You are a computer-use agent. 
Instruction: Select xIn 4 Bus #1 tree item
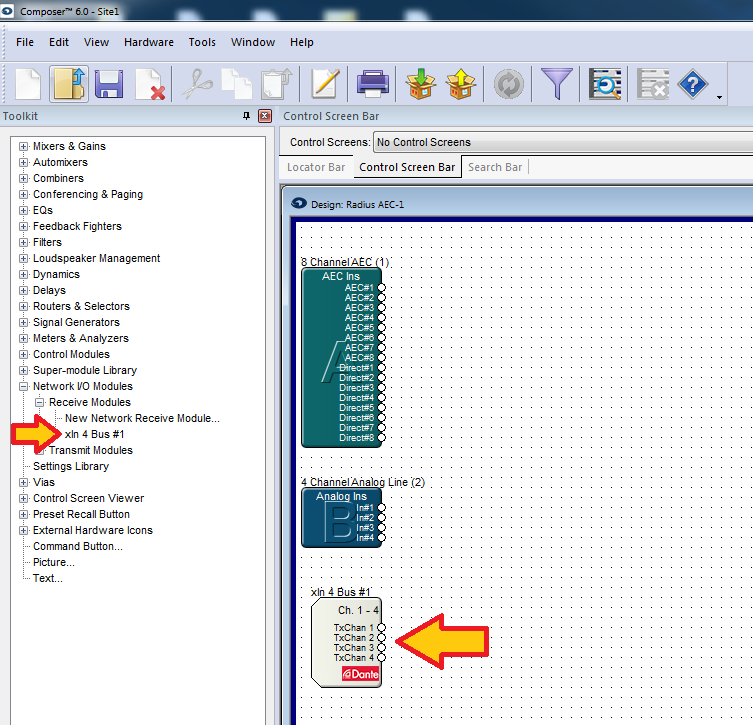click(x=95, y=434)
